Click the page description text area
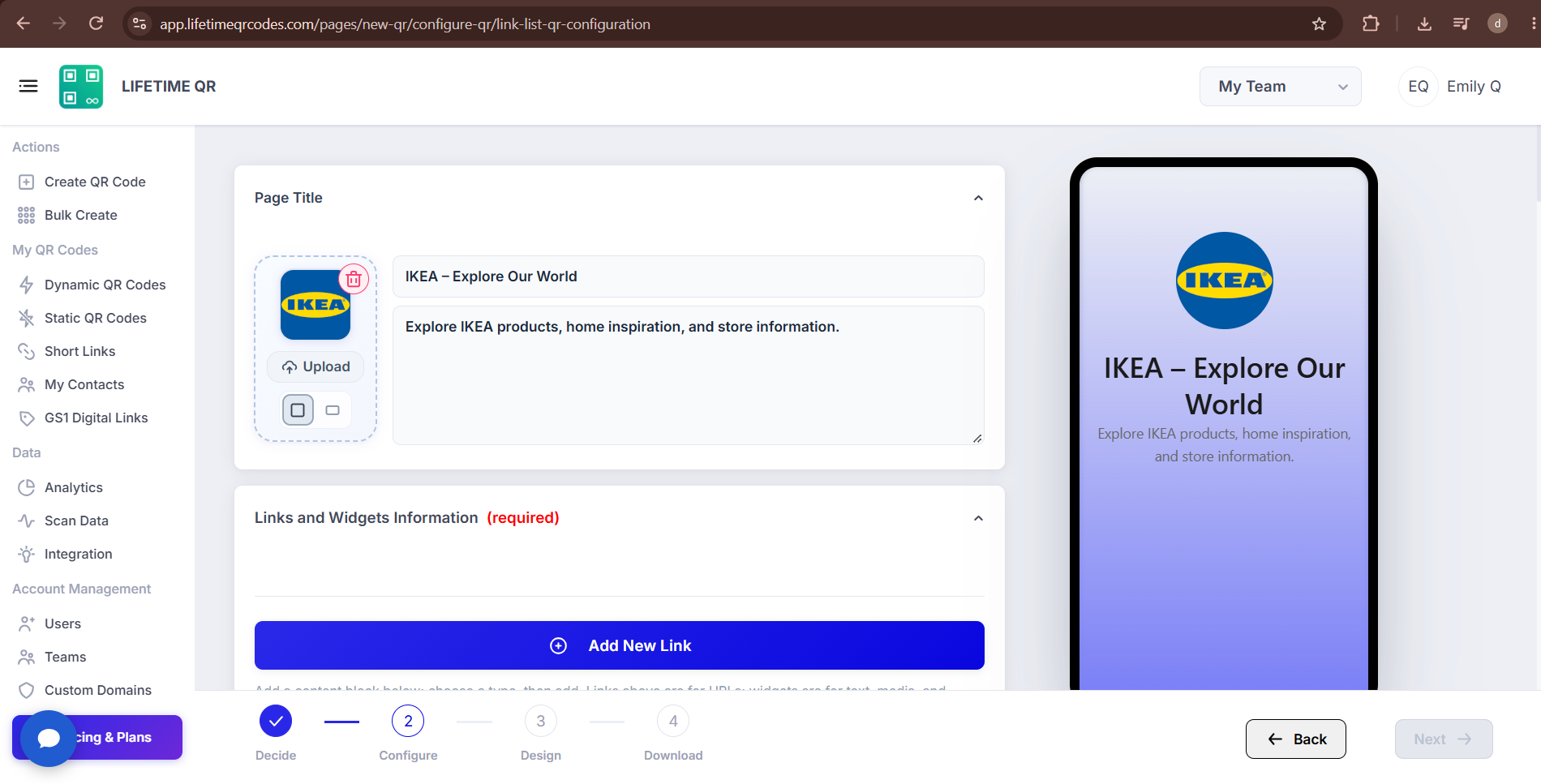The width and height of the screenshot is (1541, 784). (x=689, y=375)
